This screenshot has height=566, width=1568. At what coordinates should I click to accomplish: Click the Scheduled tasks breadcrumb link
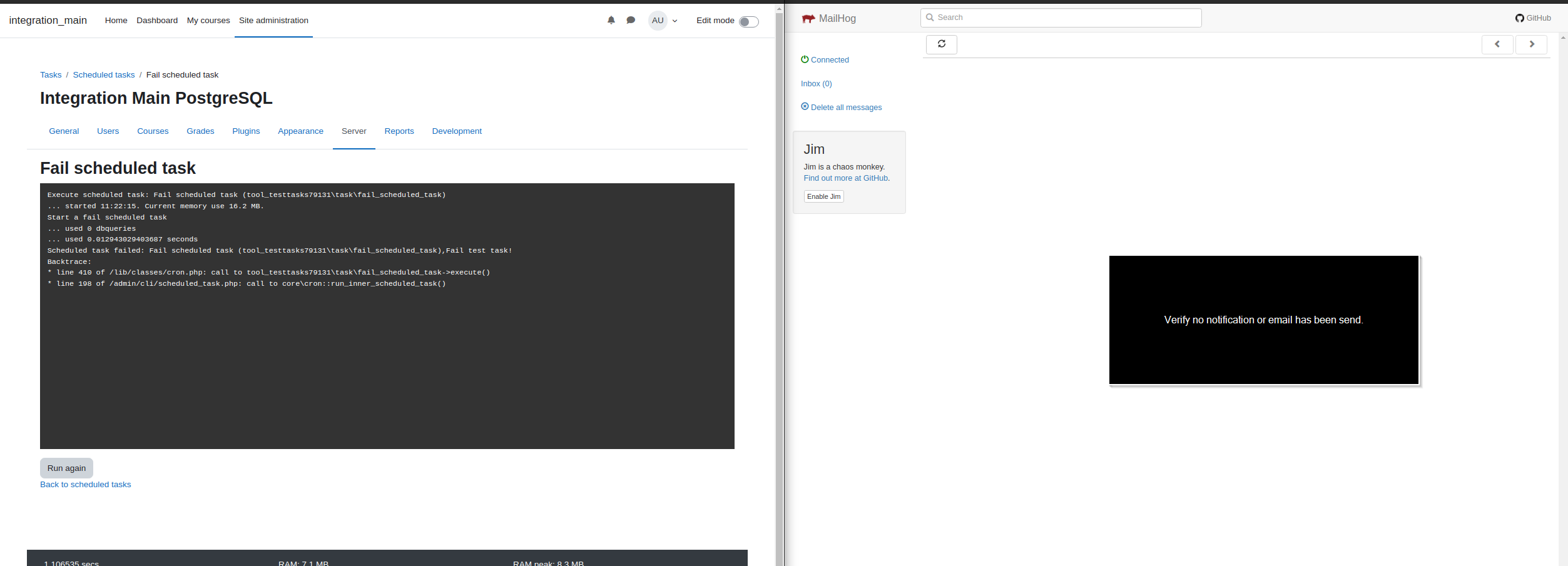(x=104, y=74)
